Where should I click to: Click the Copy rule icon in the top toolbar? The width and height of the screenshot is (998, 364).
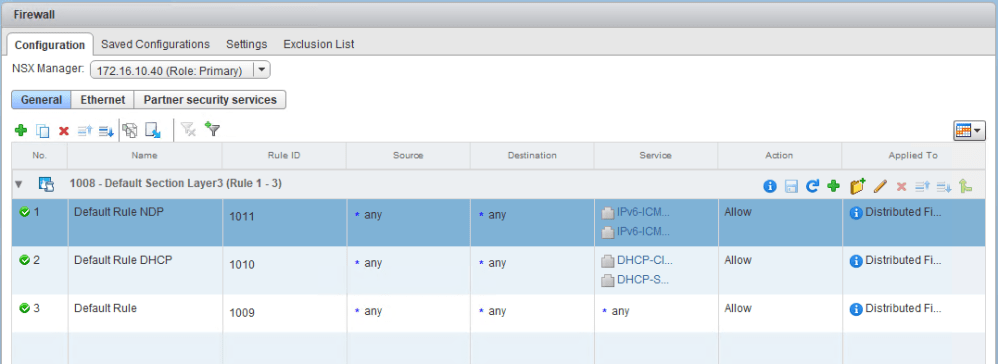(x=43, y=131)
